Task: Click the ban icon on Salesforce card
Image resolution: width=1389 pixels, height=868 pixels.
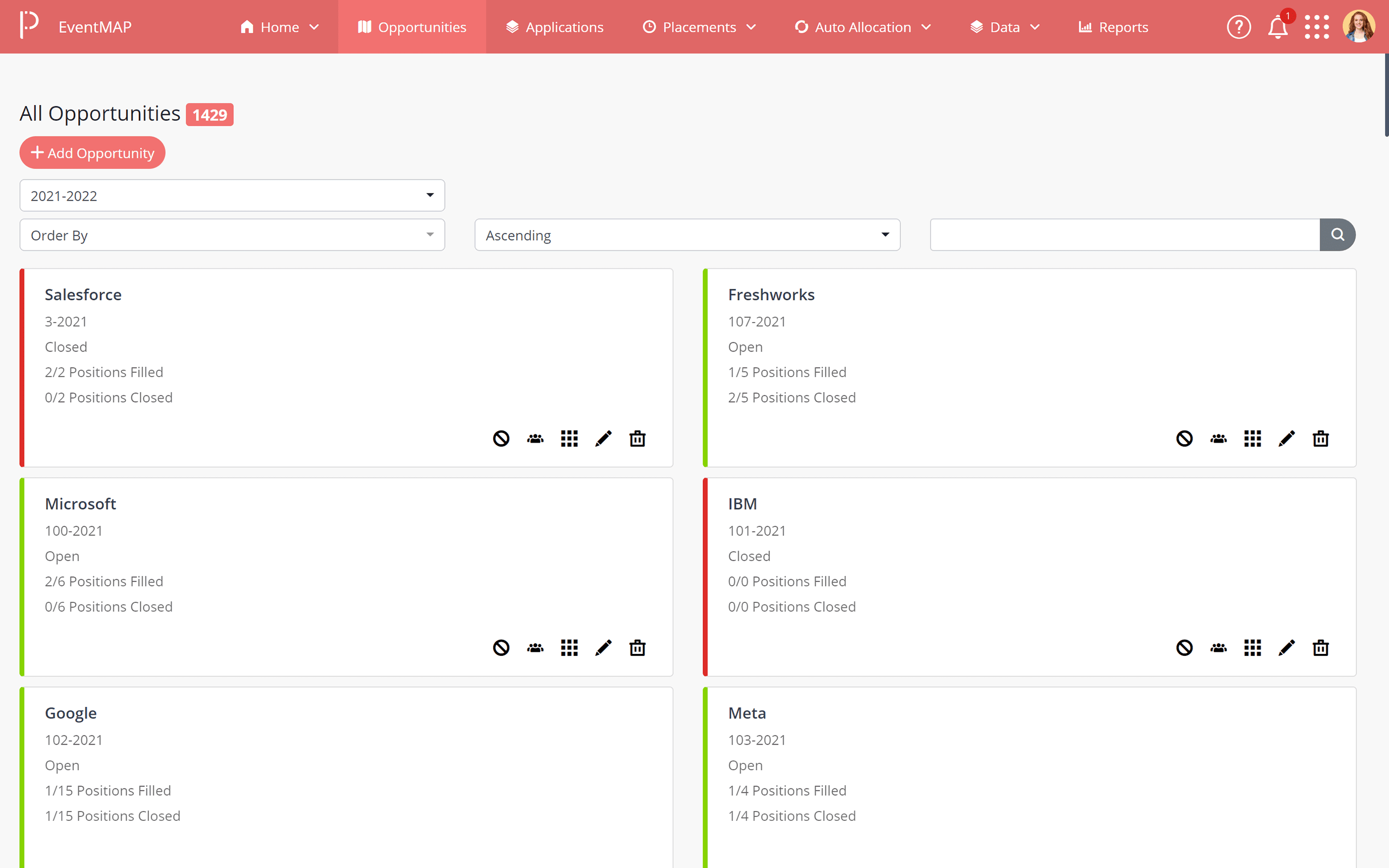Action: pyautogui.click(x=501, y=439)
